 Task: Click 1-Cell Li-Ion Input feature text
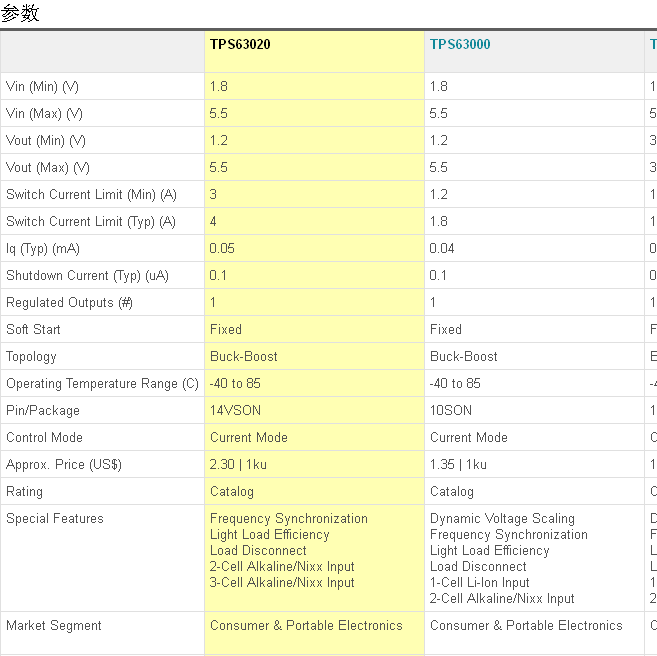[480, 582]
